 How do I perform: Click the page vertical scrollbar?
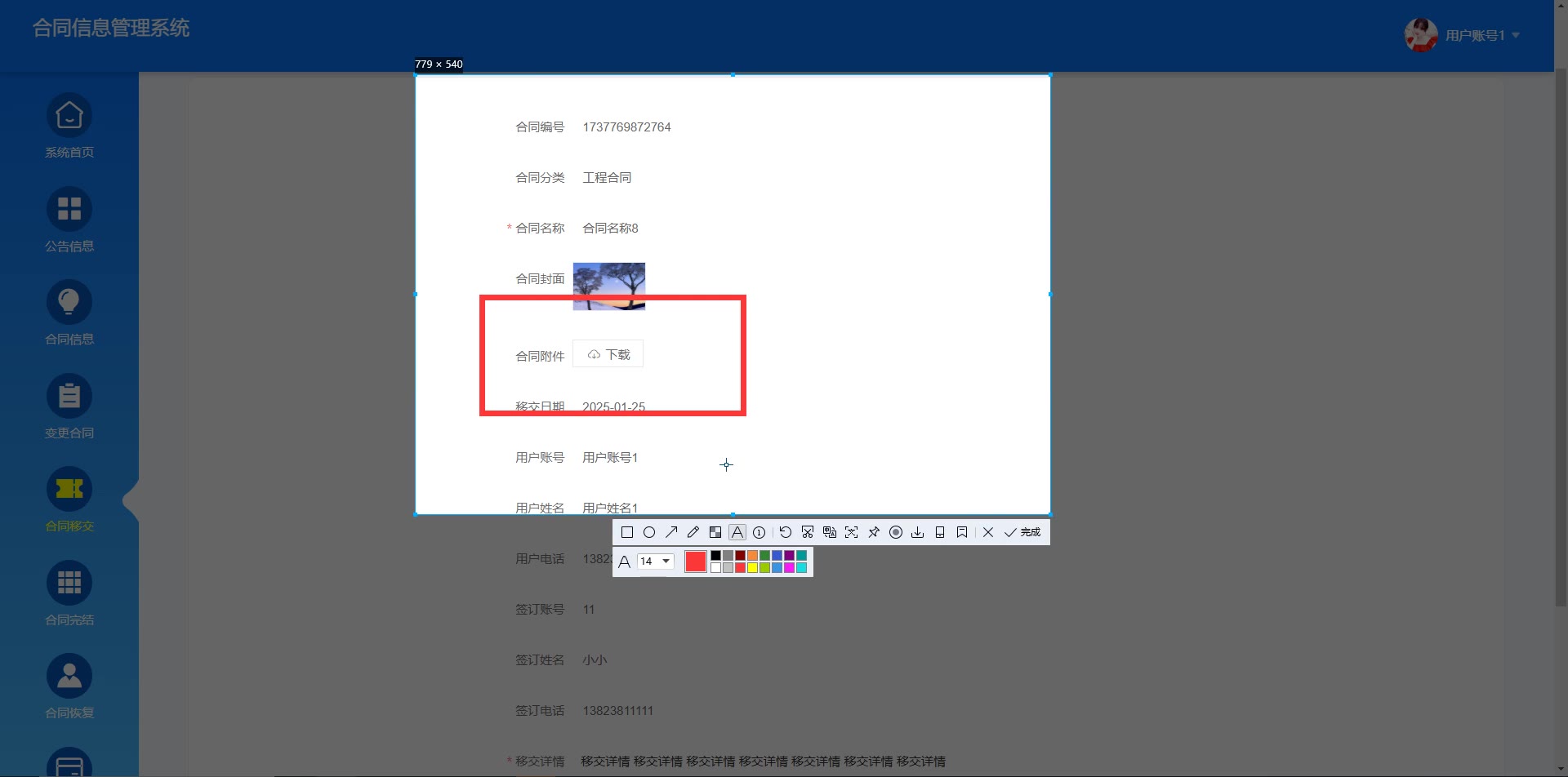point(1561,339)
